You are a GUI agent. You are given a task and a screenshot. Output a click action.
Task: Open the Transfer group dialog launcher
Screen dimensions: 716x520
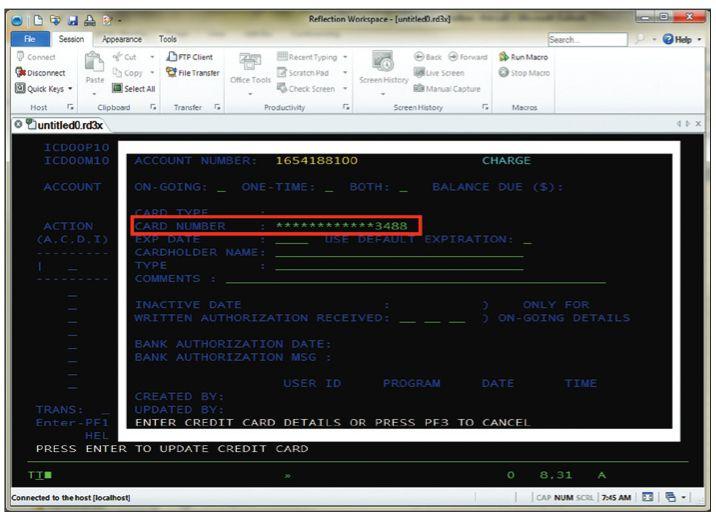pos(217,107)
